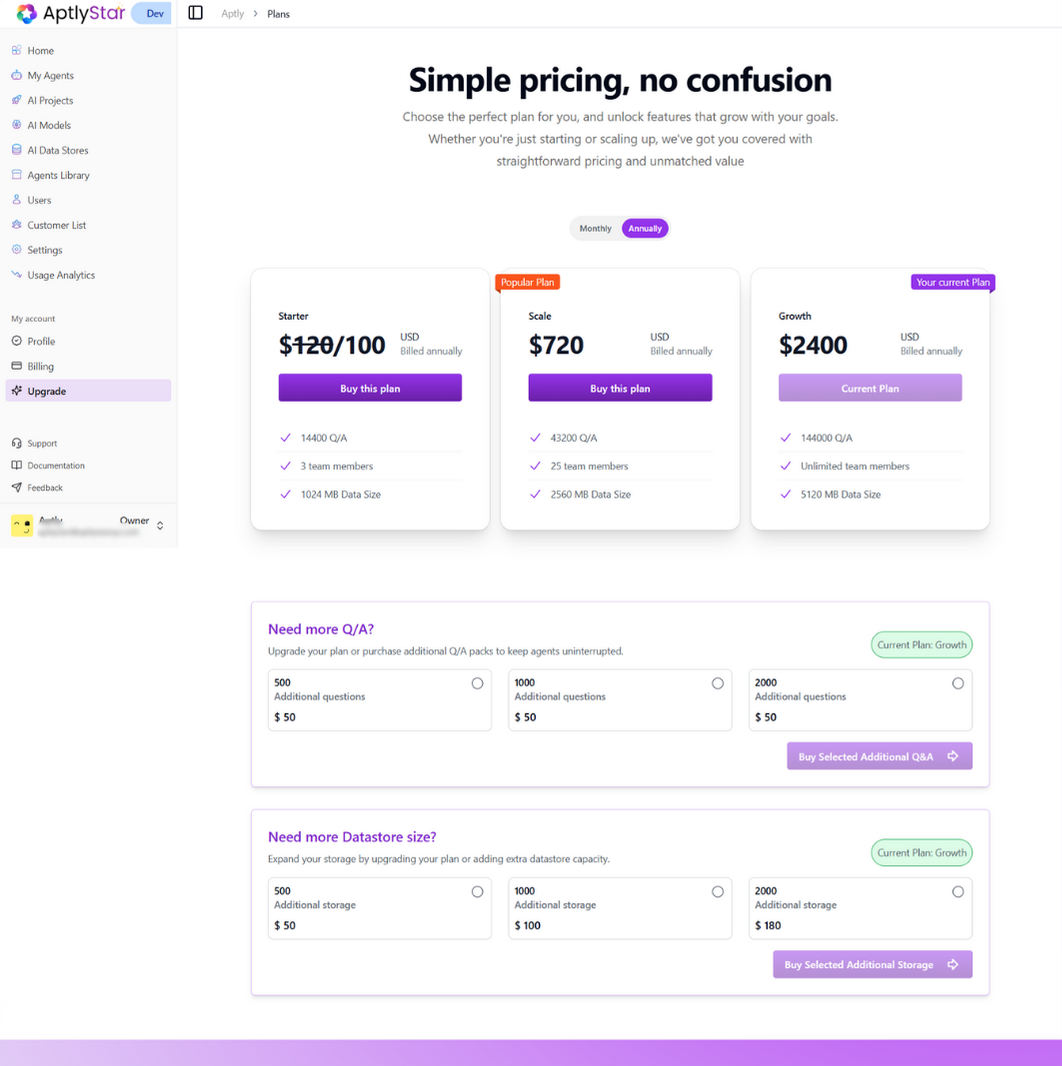Viewport: 1062px width, 1066px height.
Task: Buy the Starter plan
Action: (370, 388)
